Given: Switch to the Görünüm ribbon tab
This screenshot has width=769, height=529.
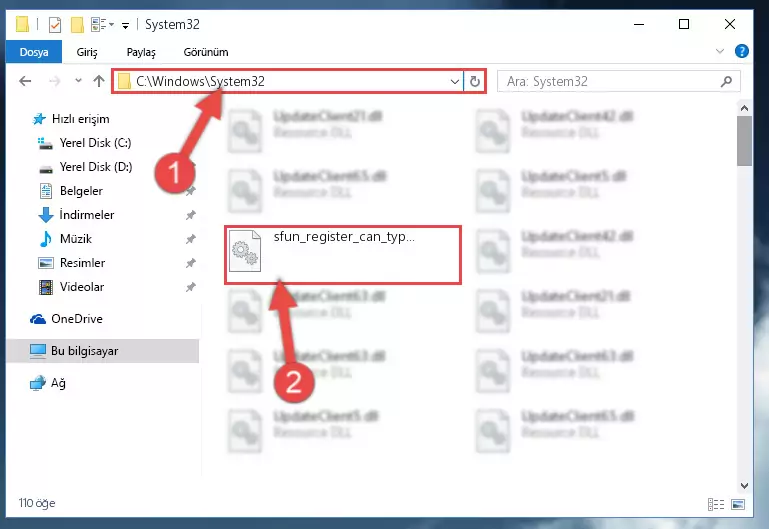Looking at the screenshot, I should 206,52.
